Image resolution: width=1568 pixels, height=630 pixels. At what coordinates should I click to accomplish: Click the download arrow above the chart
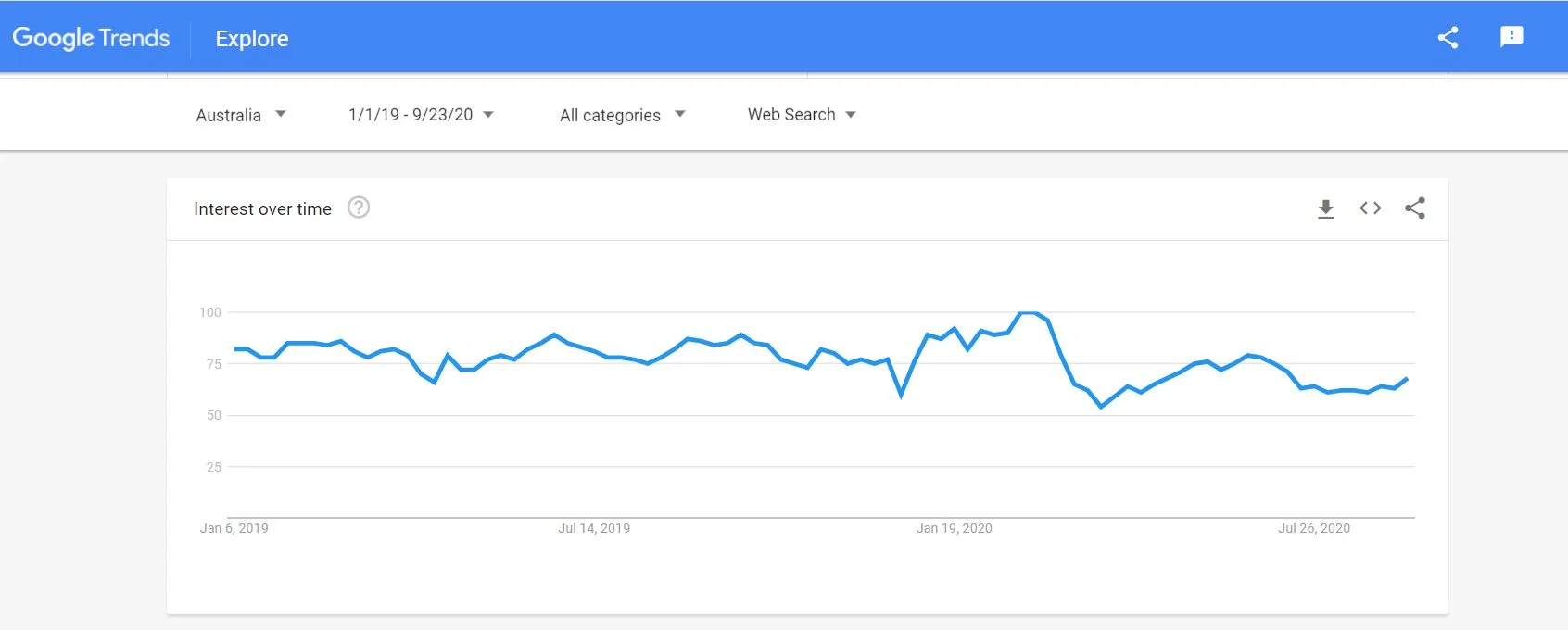click(x=1325, y=208)
